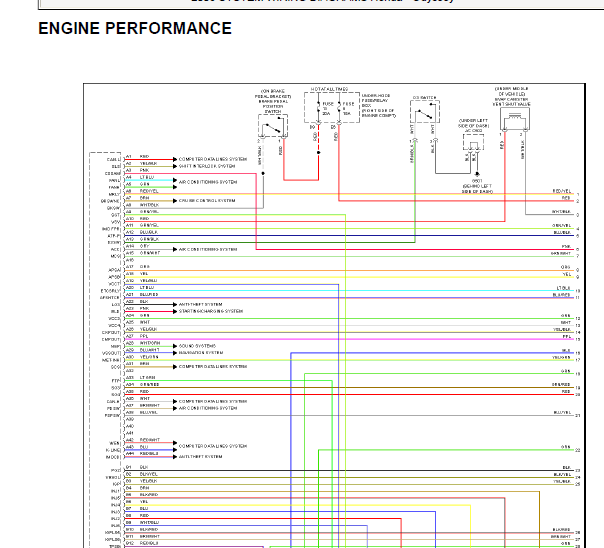Click pin label B9 WHT/BLU
The height and width of the screenshot is (548, 604).
point(142,523)
